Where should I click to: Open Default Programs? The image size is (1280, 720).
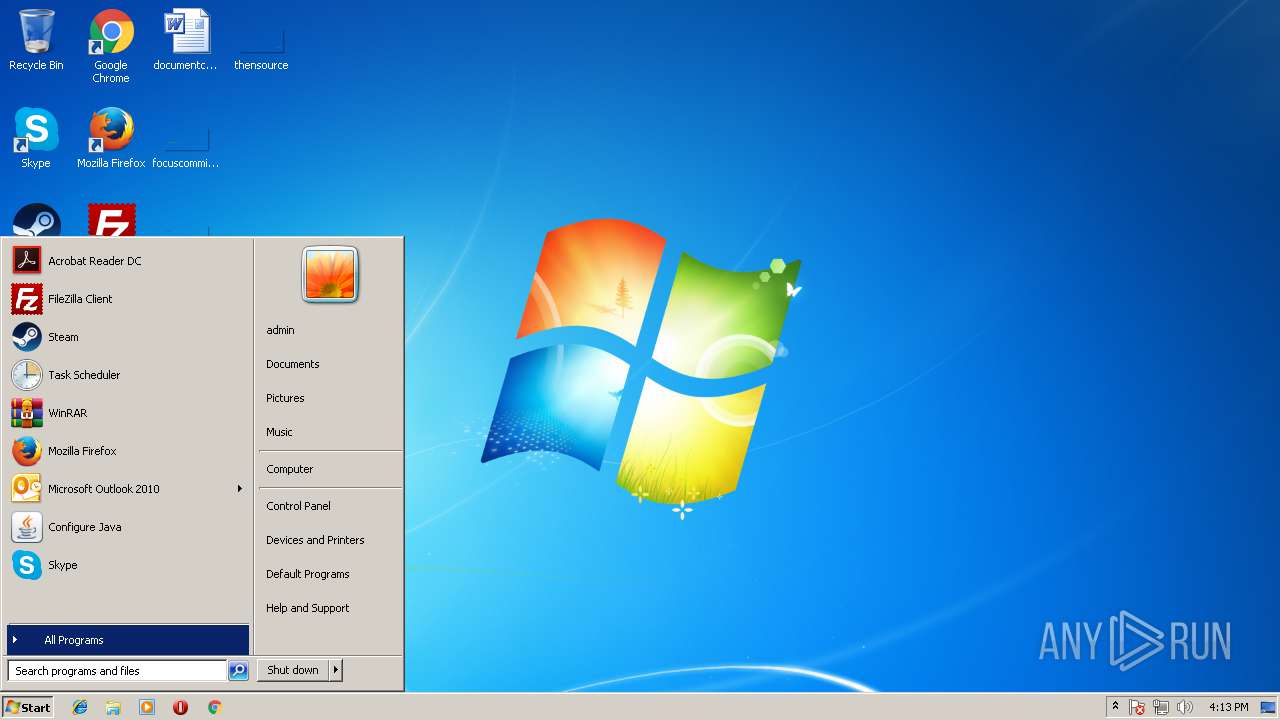click(329, 574)
